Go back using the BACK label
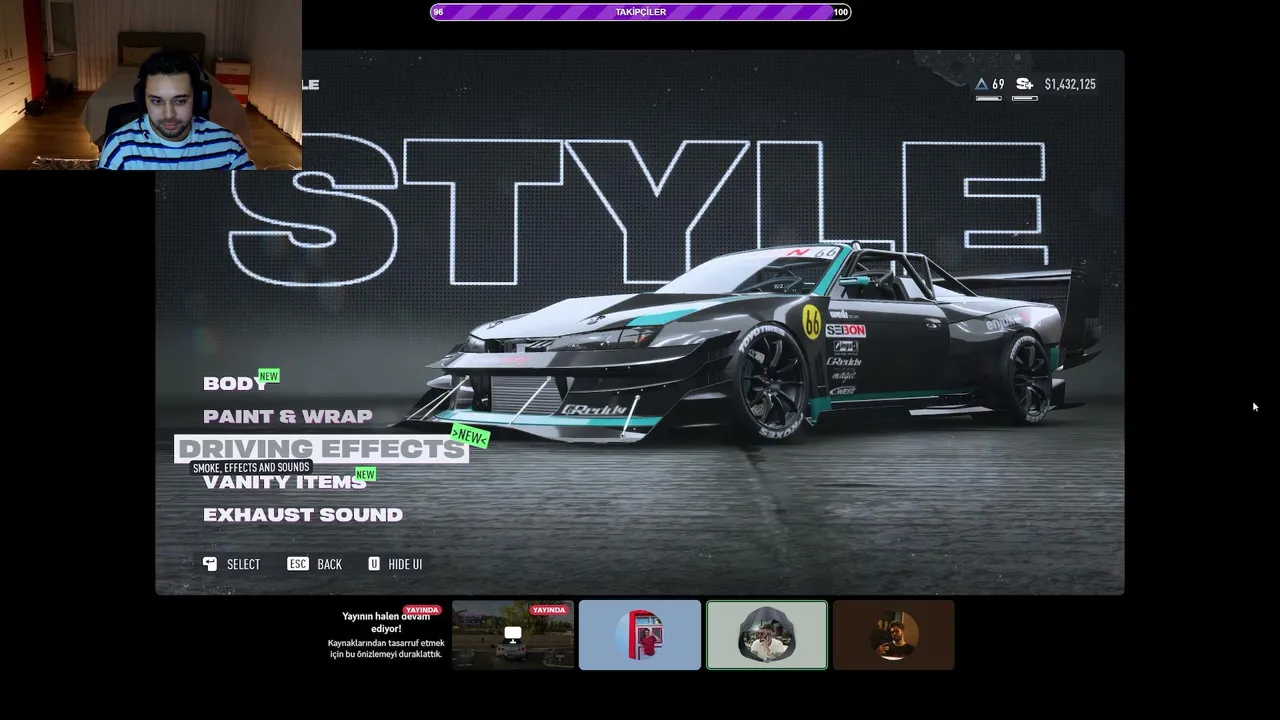1280x720 pixels. 329,565
